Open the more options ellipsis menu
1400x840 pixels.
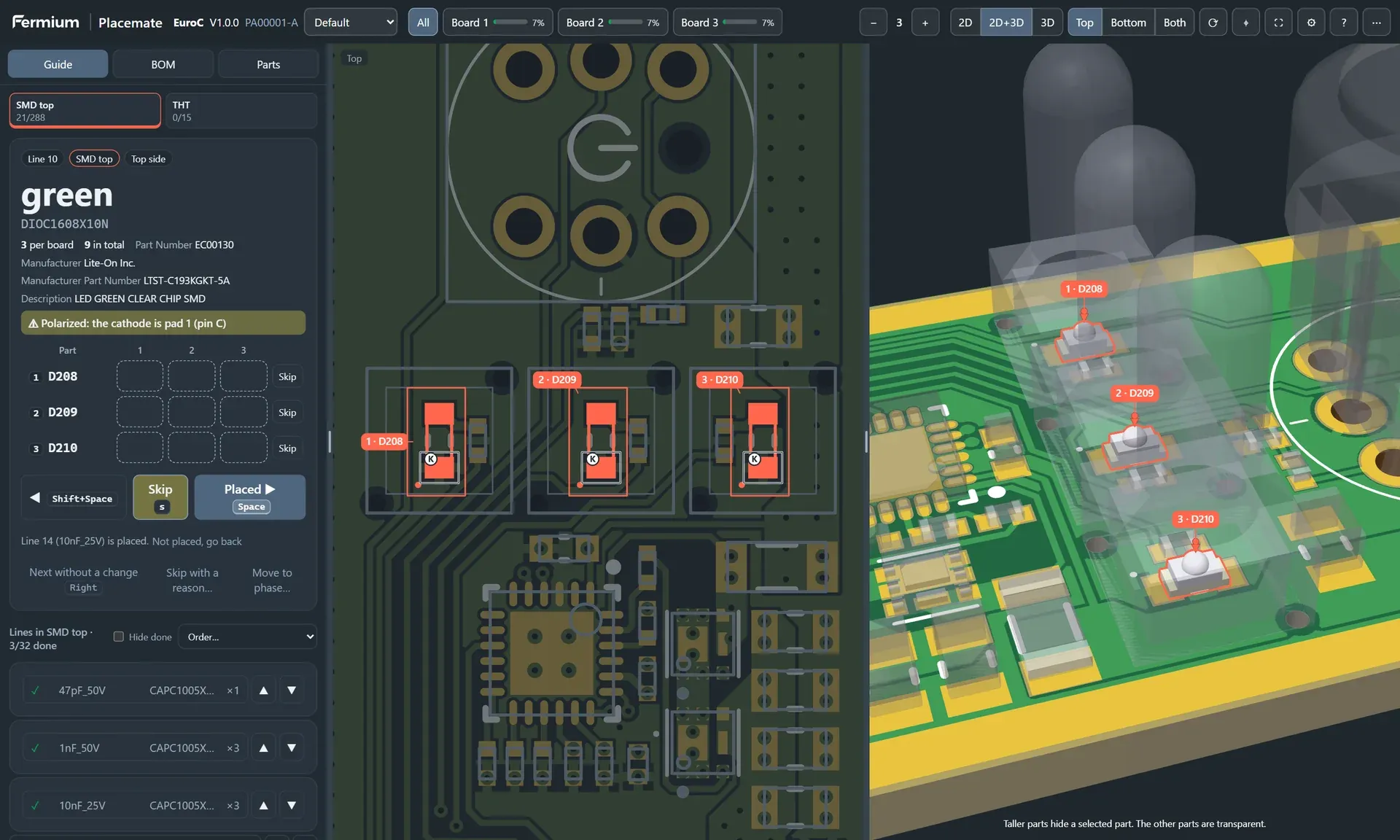(x=1377, y=23)
